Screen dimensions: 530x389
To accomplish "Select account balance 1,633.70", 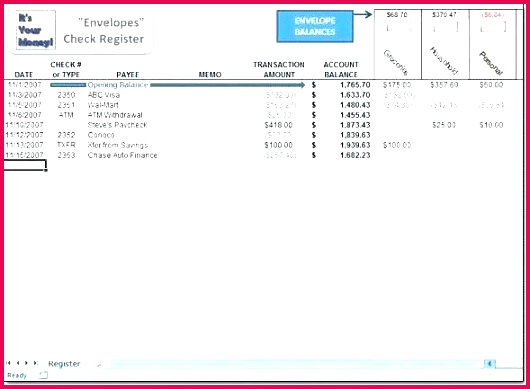I will [355, 95].
